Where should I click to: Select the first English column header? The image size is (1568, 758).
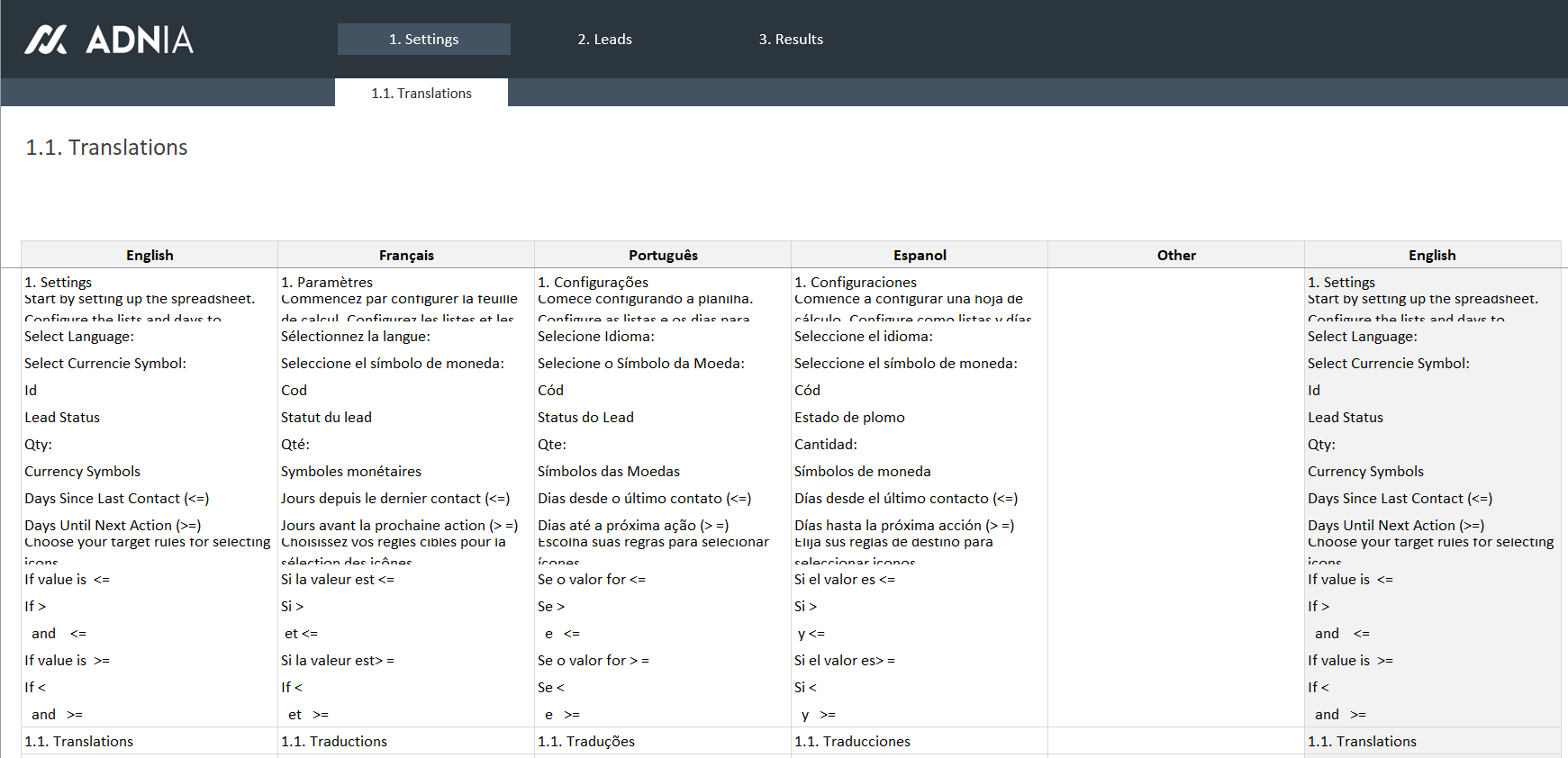click(150, 256)
